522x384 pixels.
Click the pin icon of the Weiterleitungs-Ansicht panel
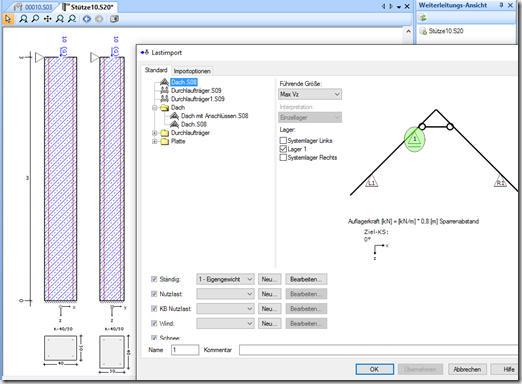[x=501, y=5]
